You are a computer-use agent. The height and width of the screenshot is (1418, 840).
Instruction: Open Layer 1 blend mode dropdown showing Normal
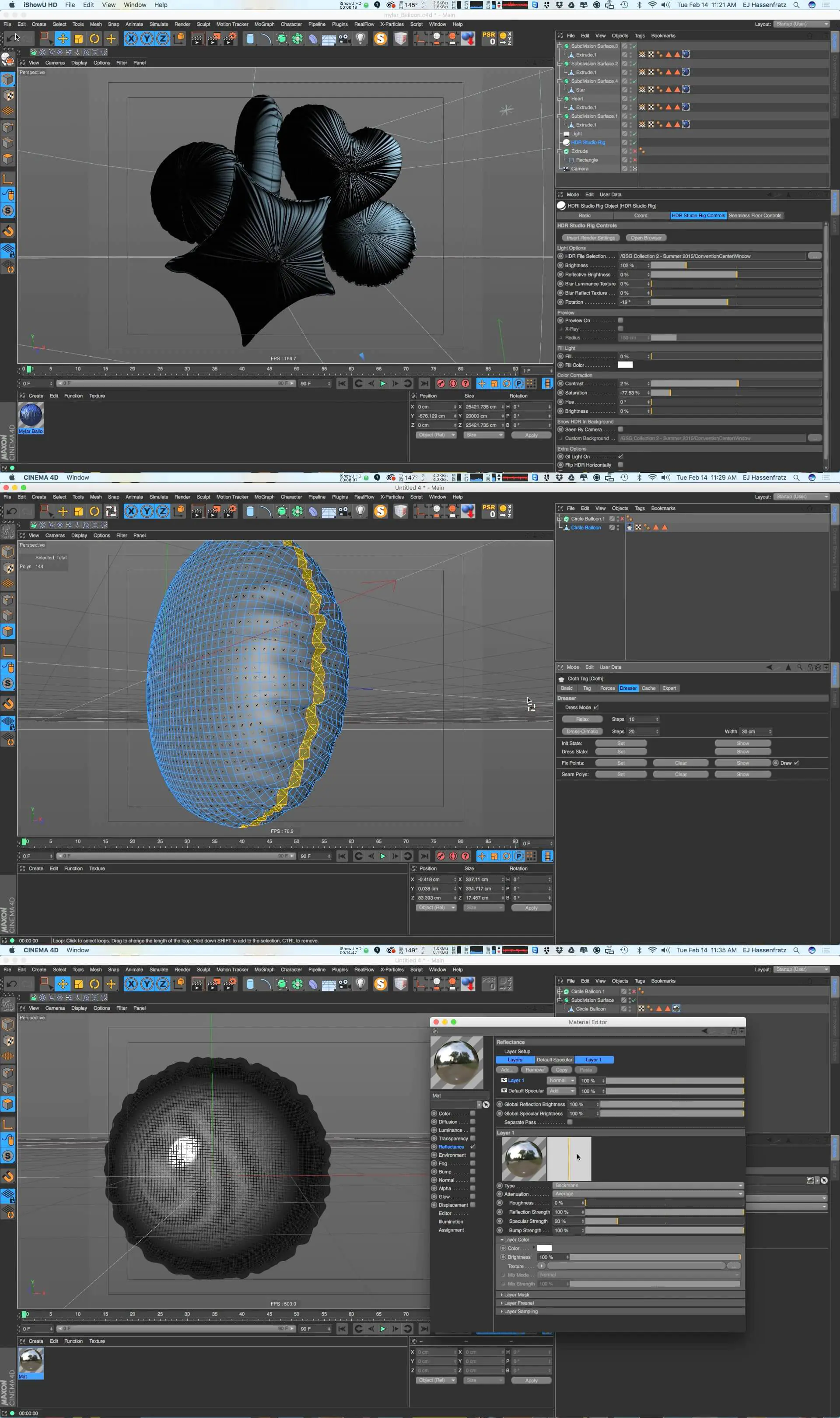[x=561, y=1080]
